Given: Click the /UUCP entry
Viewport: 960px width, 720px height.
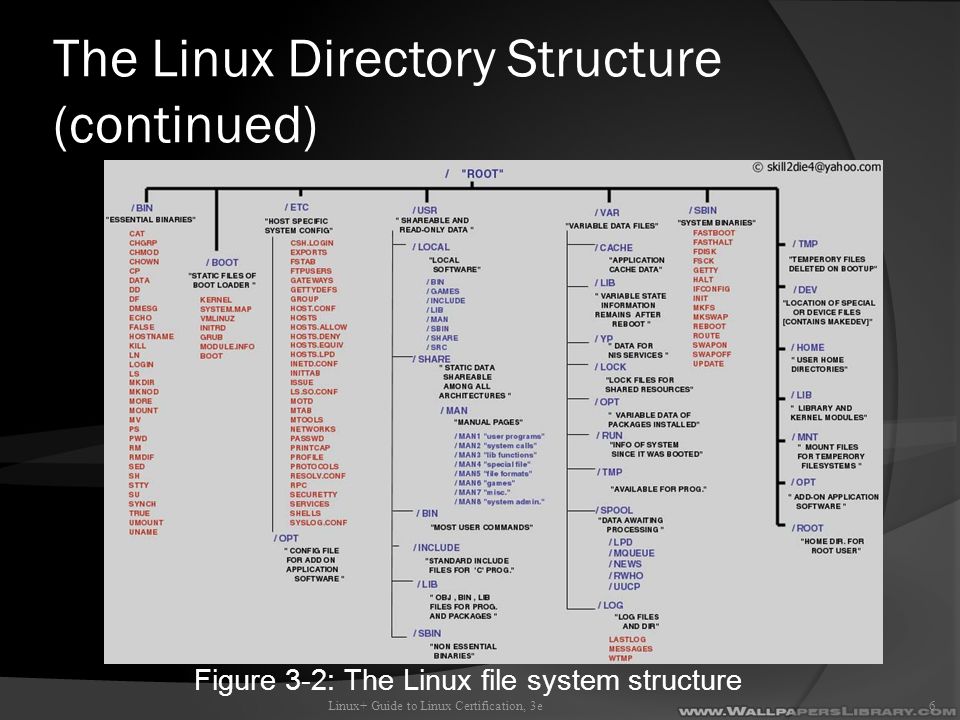Looking at the screenshot, I should 624,586.
